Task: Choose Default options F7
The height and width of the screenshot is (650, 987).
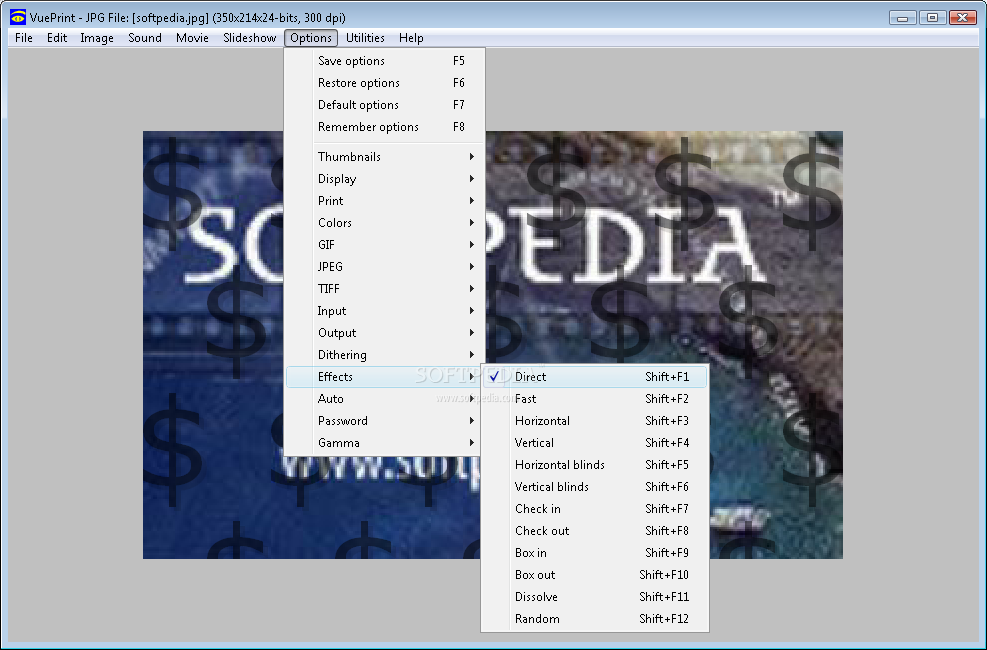Action: (x=385, y=105)
